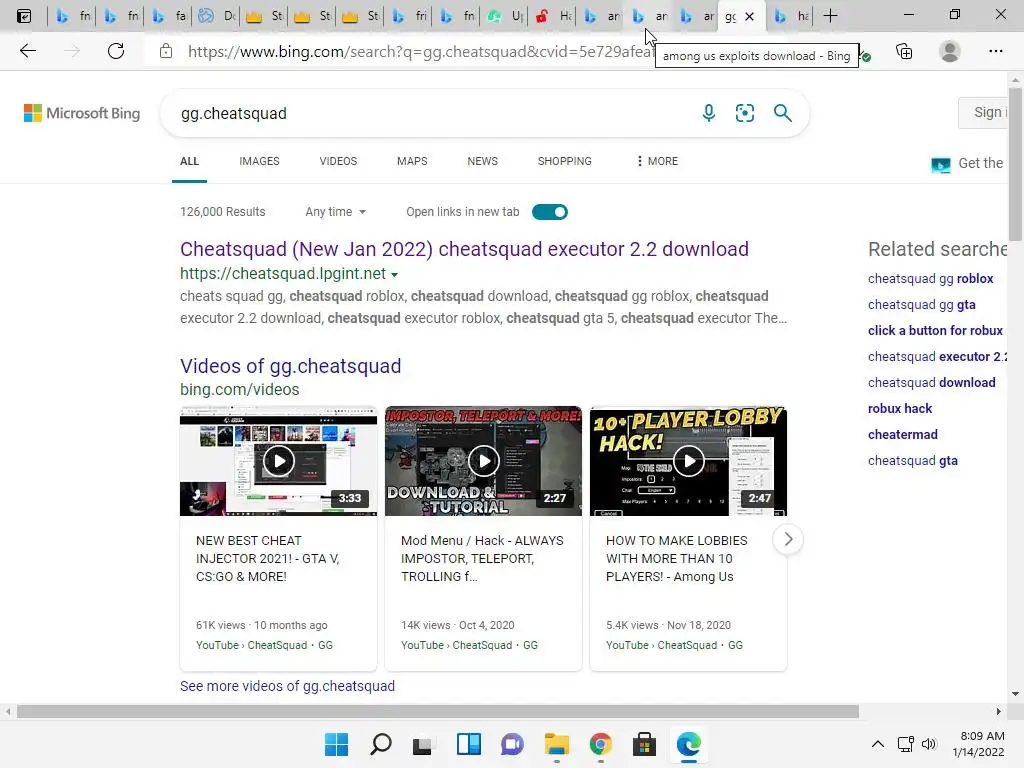
Task: Open related search cheatermad
Action: coord(903,434)
